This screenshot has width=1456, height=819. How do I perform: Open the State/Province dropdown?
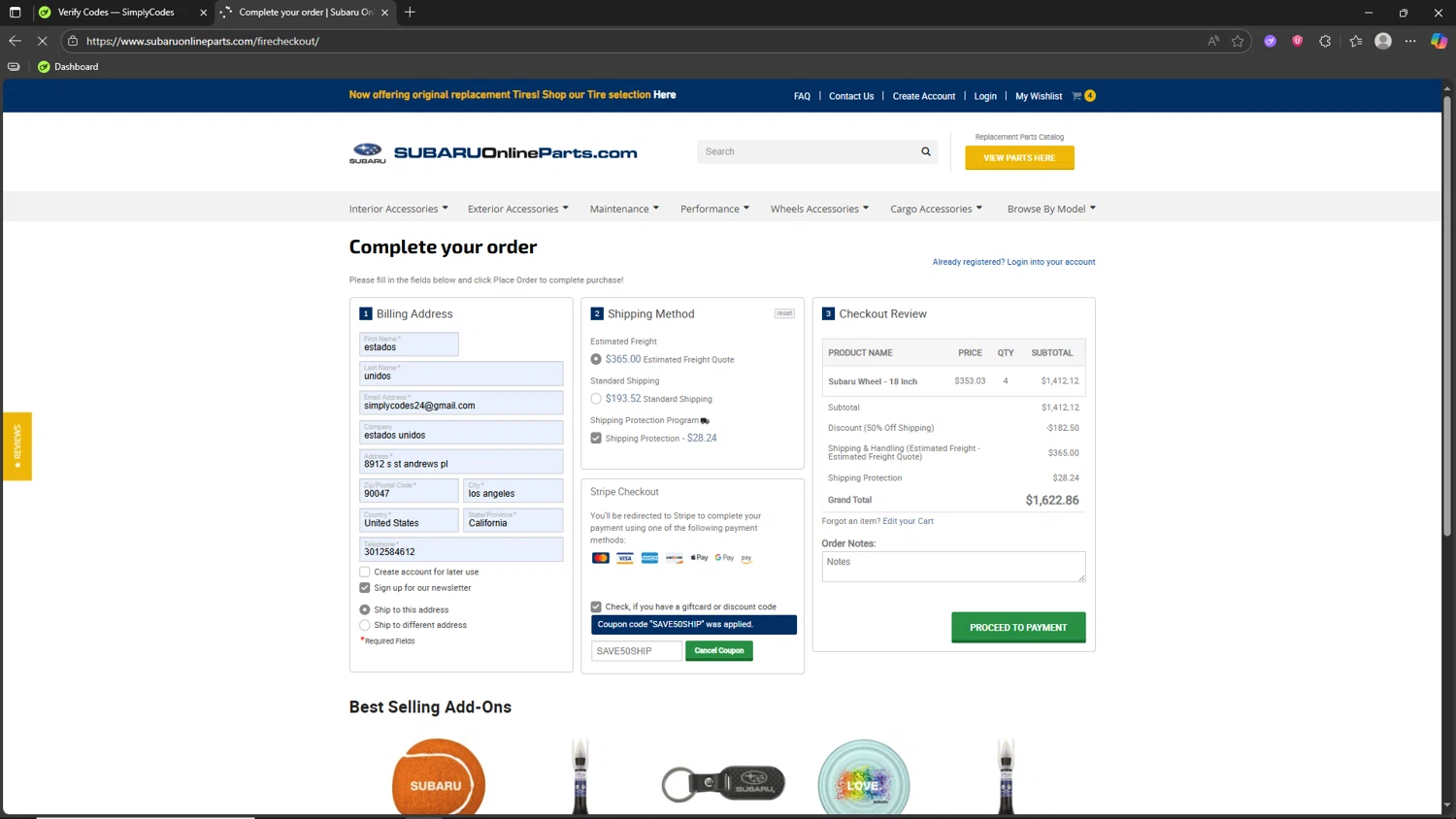(x=513, y=520)
